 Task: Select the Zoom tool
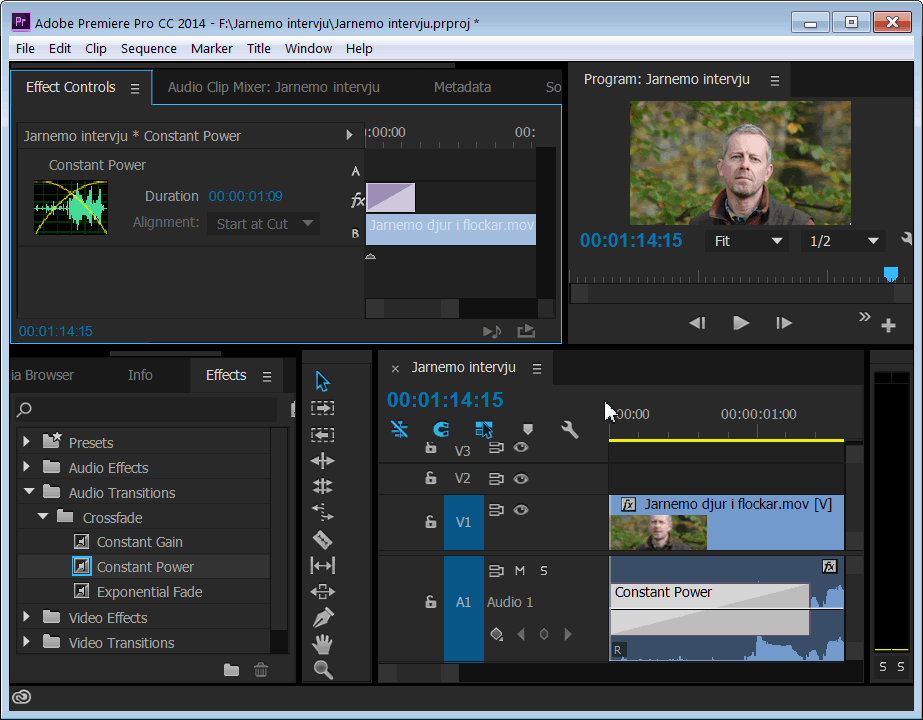point(323,670)
